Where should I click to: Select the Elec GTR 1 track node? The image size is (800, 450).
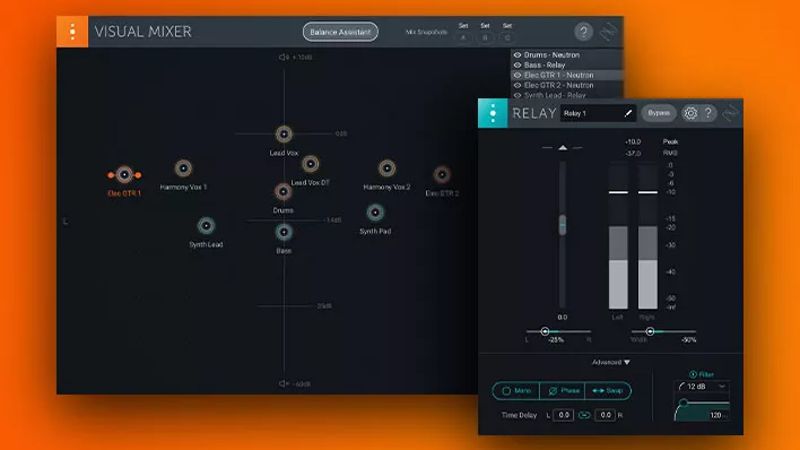pyautogui.click(x=124, y=174)
